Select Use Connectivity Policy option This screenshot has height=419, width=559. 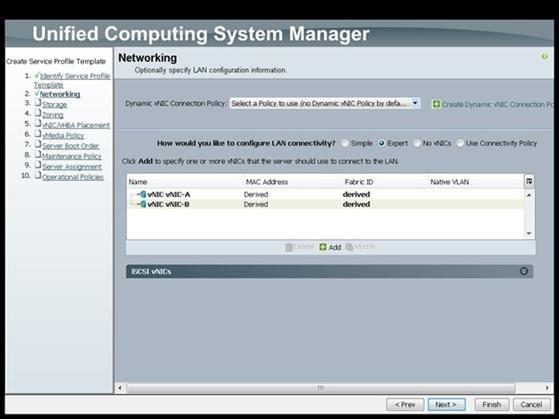pyautogui.click(x=460, y=143)
